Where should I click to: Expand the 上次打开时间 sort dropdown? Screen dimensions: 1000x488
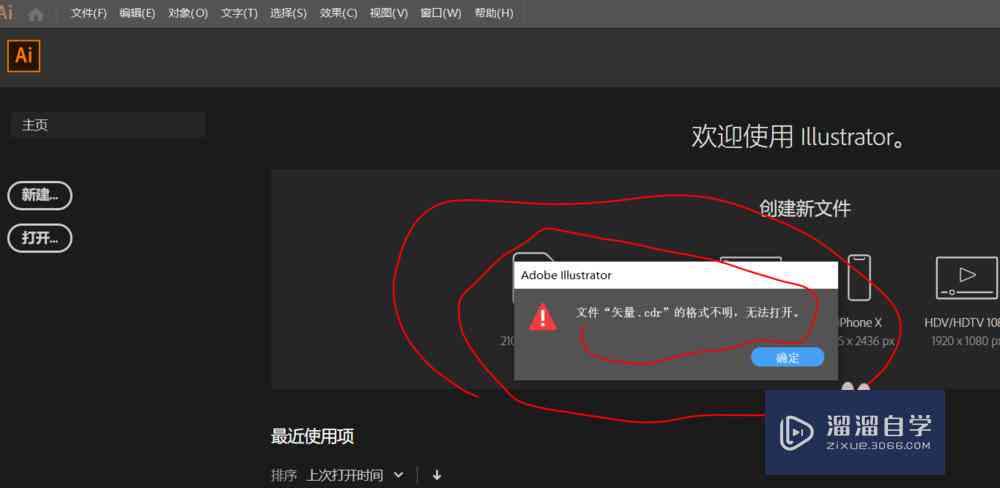(355, 475)
